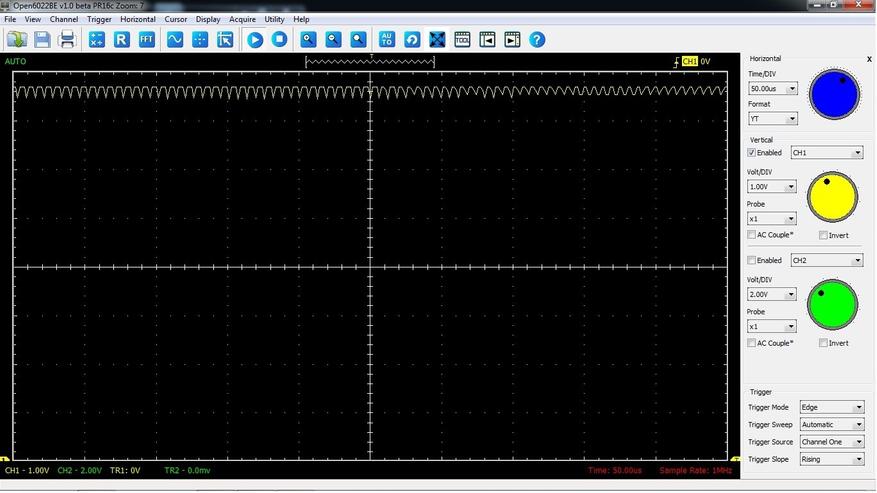Click the AUTO setup icon
Viewport: 877px width, 493px height.
tap(387, 40)
